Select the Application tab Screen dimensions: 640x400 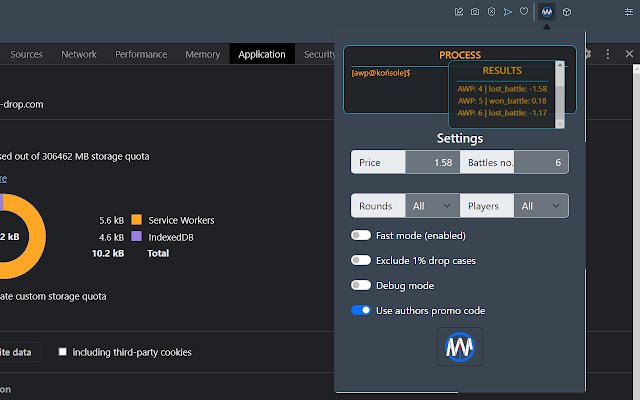tap(262, 54)
